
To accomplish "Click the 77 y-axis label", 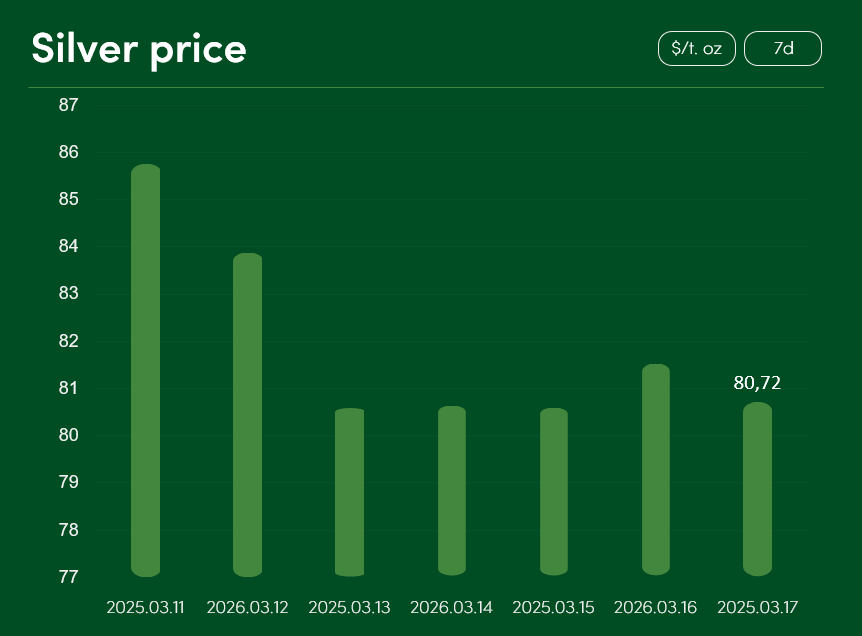I will pyautogui.click(x=69, y=577).
